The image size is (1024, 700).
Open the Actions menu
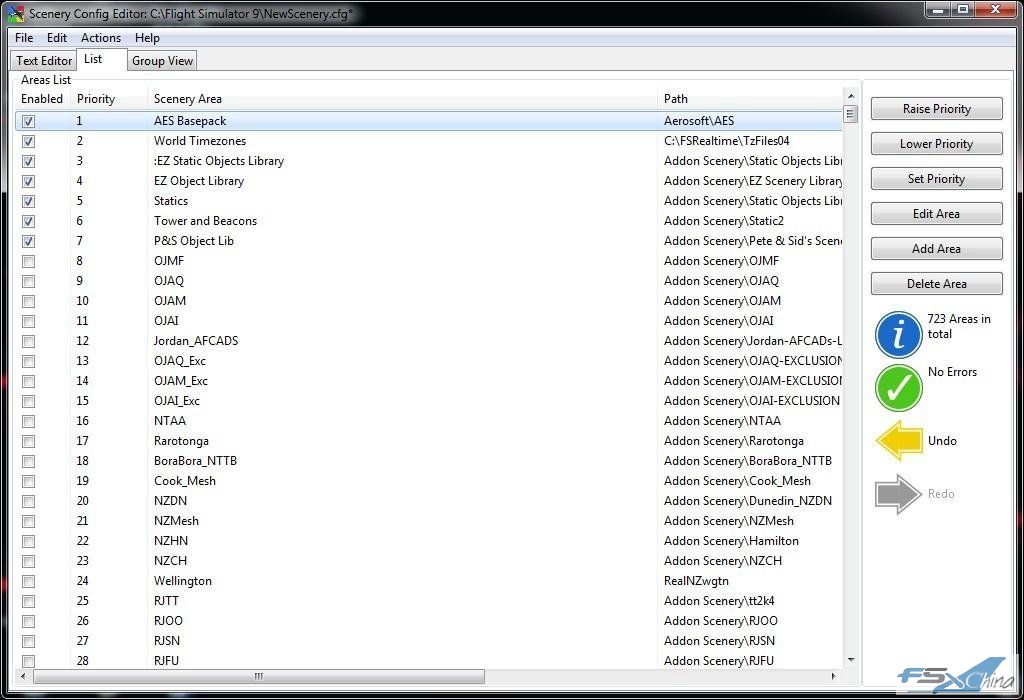[x=101, y=38]
